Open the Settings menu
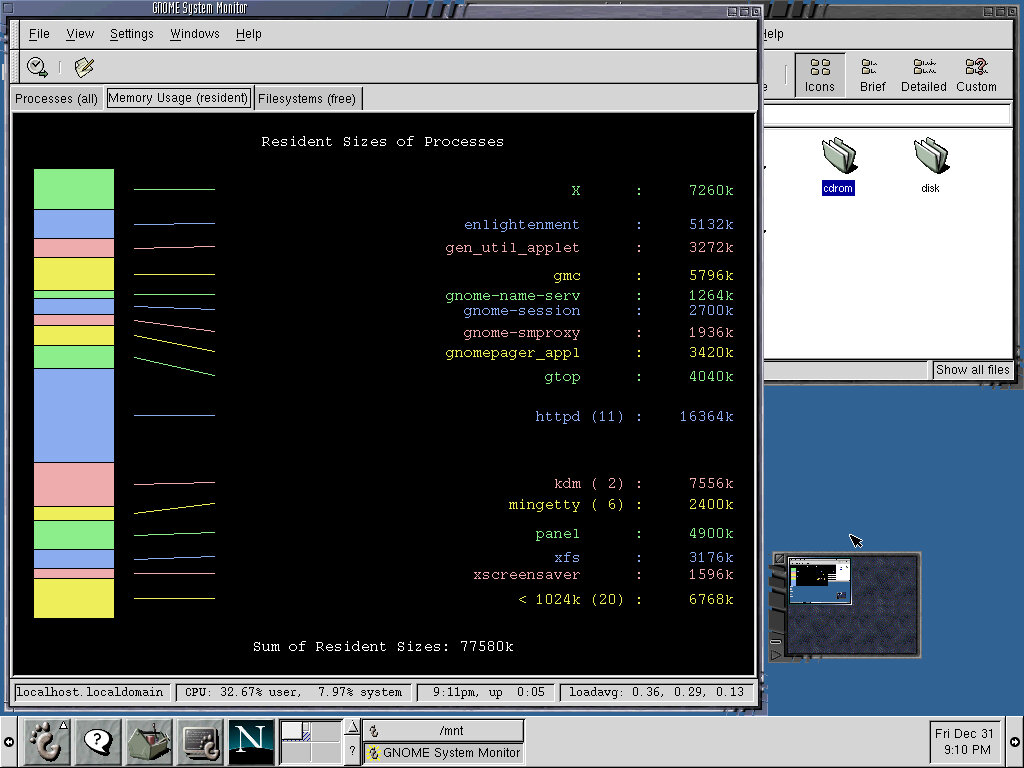Image resolution: width=1024 pixels, height=768 pixels. 131,33
